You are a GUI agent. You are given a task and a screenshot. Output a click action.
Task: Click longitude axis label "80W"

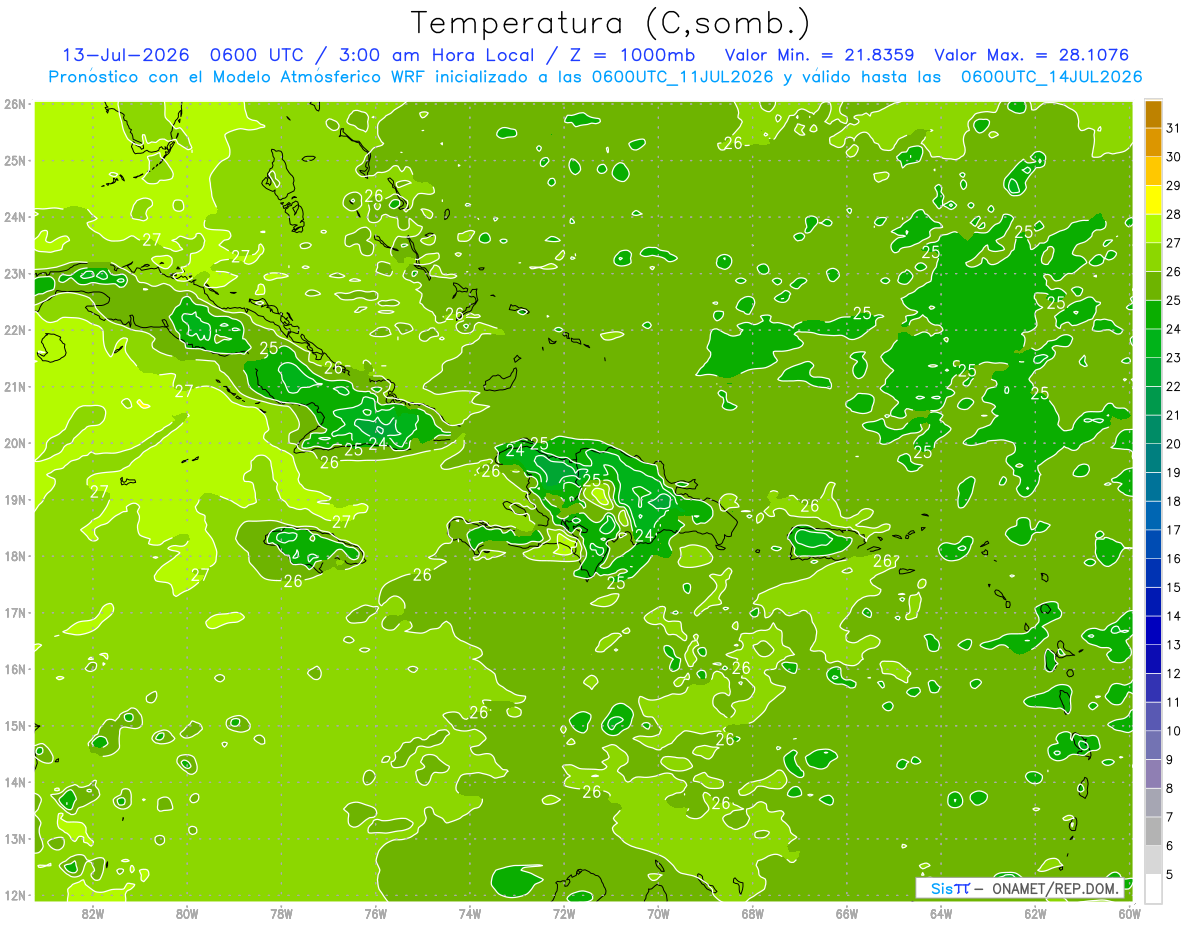coord(187,912)
